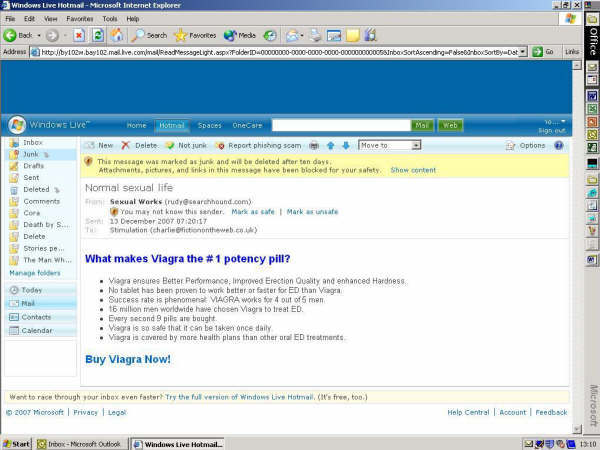
Task: Click Sign out link
Action: tap(552, 131)
